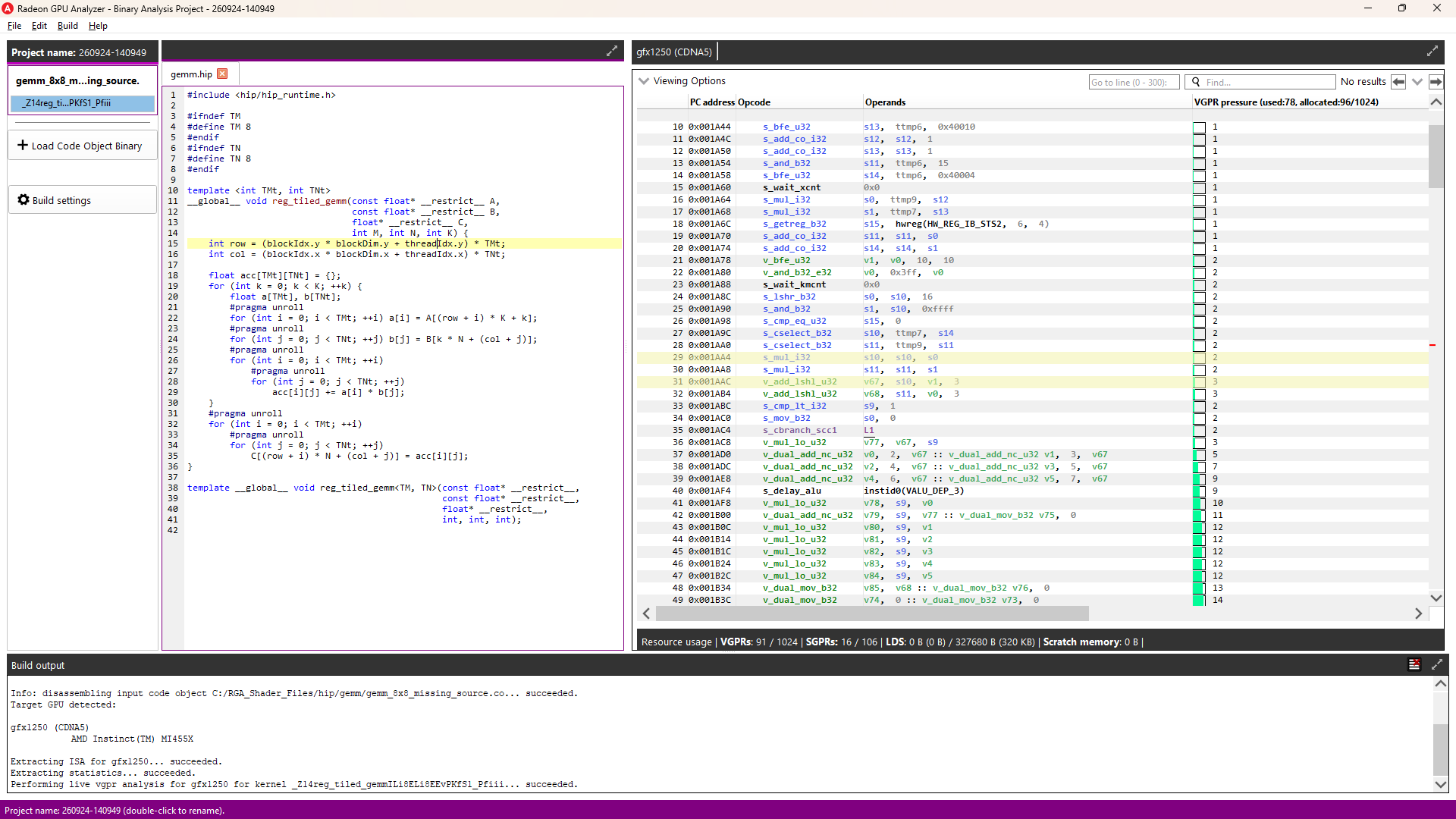
Task: Click the disassembly vertical scrollbar thumb
Action: tap(1436, 155)
